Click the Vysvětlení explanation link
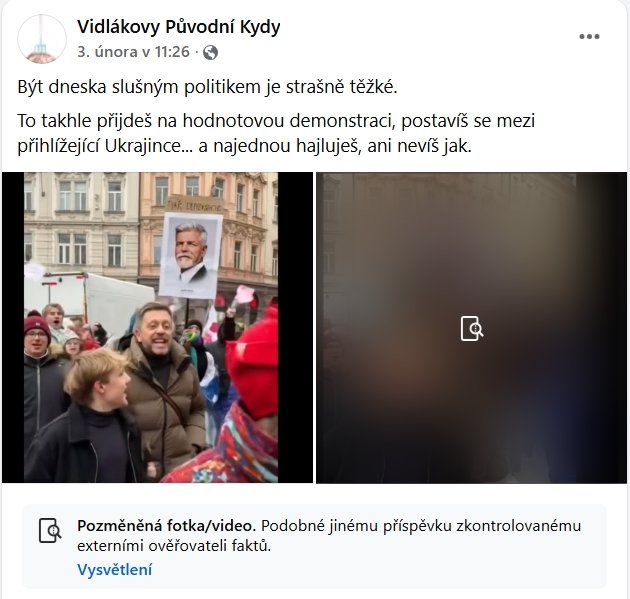The height and width of the screenshot is (599, 630). 115,570
